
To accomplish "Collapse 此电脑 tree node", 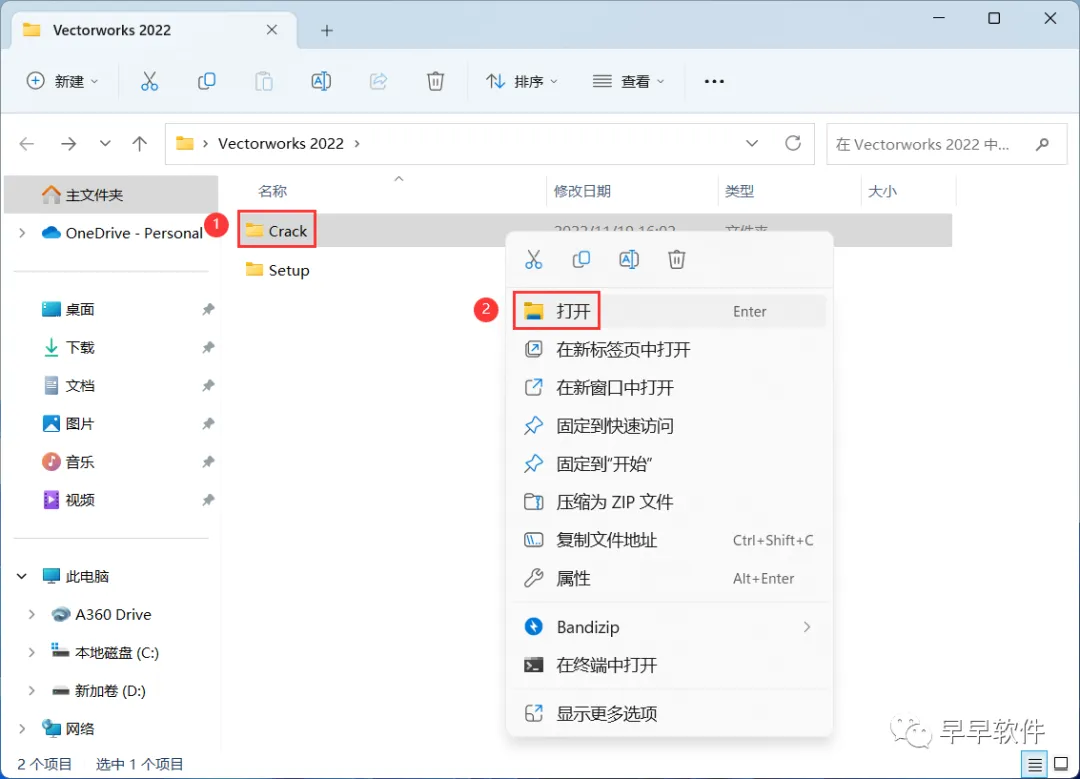I will (22, 577).
